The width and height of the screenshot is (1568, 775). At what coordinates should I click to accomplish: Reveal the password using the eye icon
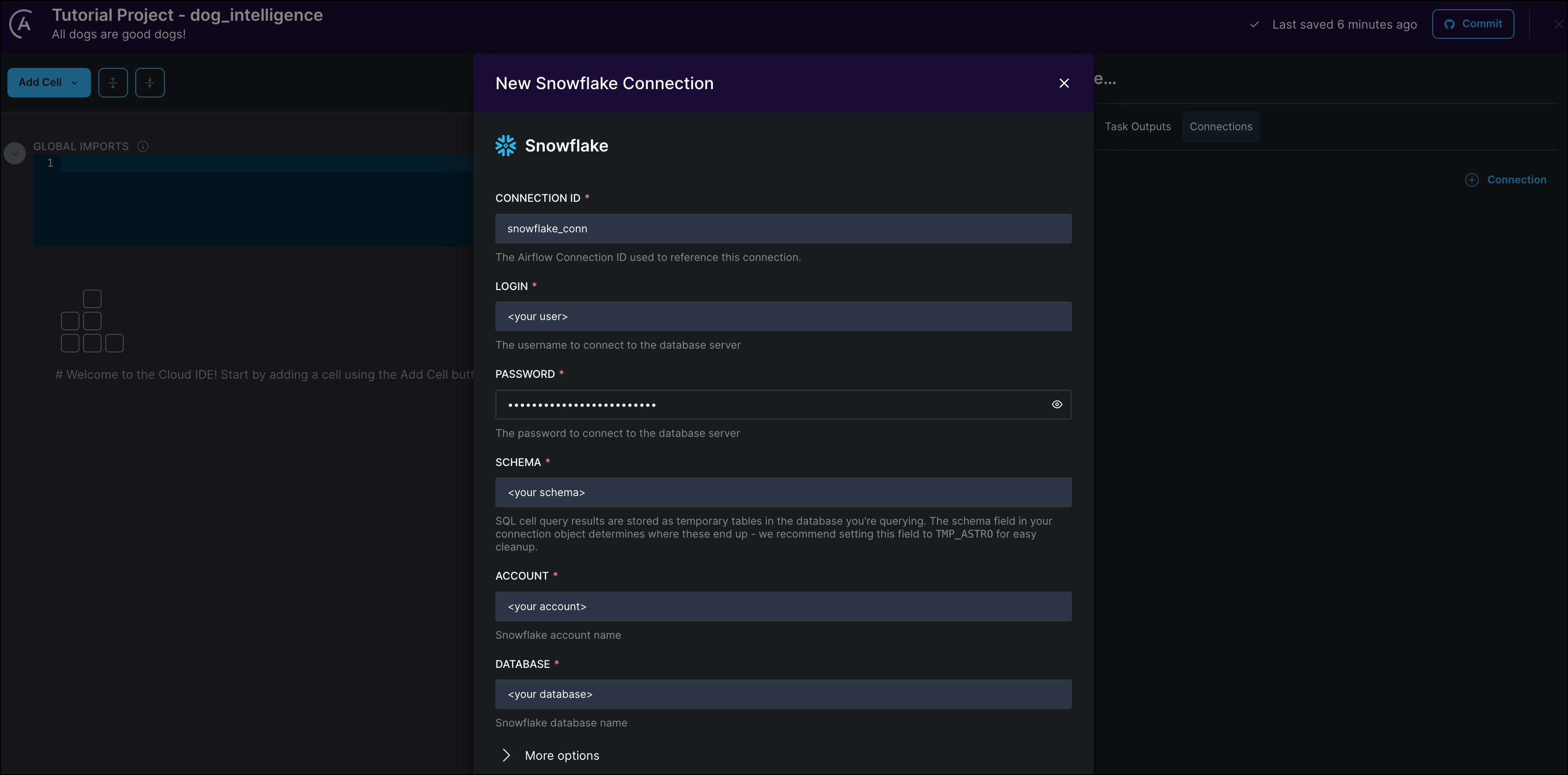(x=1057, y=404)
